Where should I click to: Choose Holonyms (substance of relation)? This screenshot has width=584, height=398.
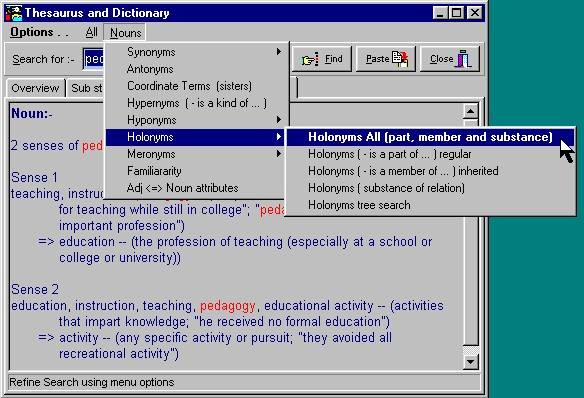(430, 188)
